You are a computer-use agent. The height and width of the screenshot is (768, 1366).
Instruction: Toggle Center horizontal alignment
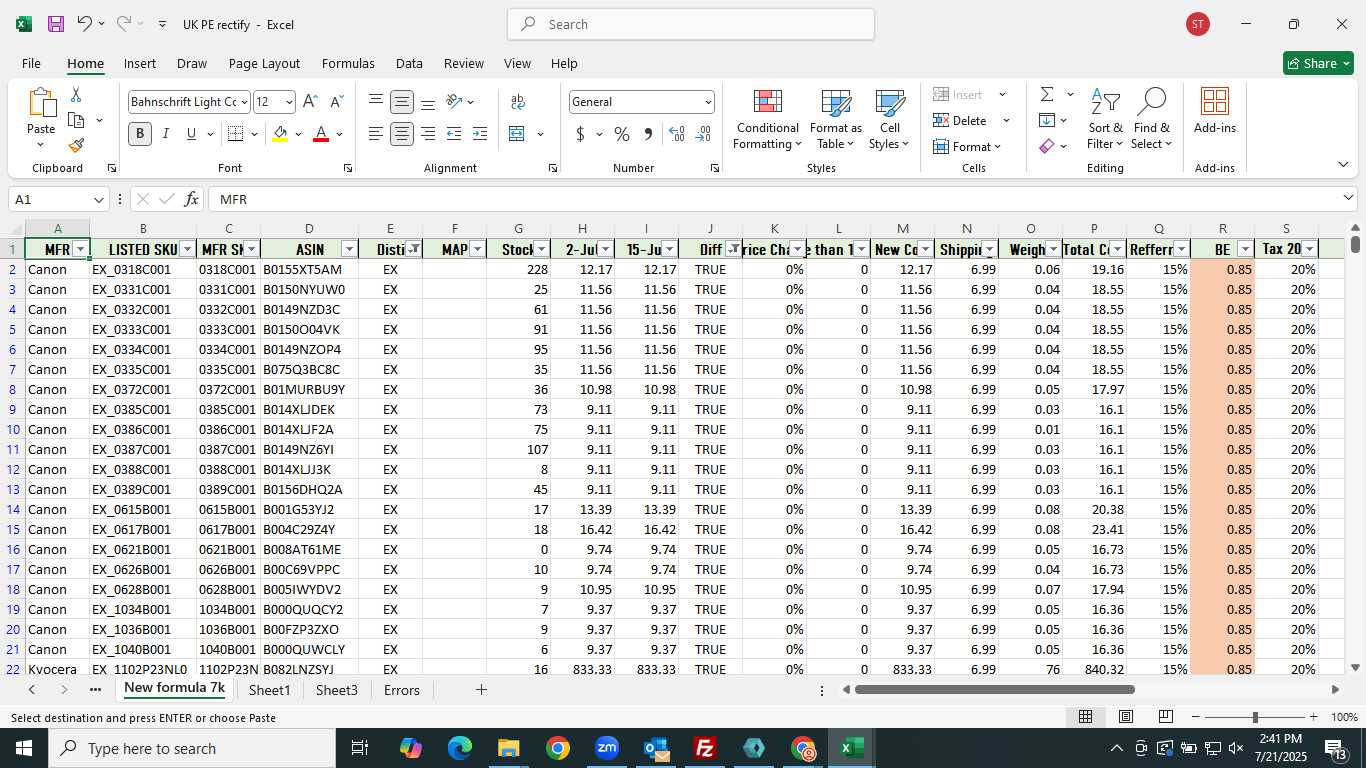pyautogui.click(x=402, y=134)
